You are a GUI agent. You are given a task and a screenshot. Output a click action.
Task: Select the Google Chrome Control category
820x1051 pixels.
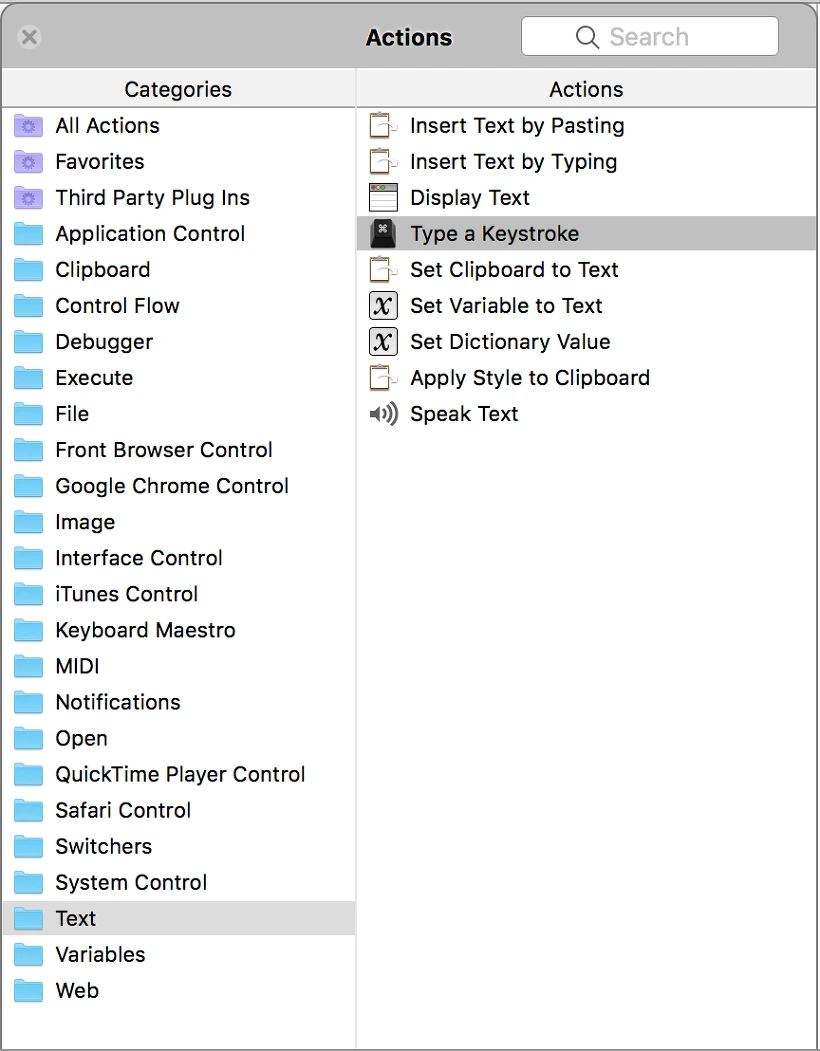click(178, 486)
